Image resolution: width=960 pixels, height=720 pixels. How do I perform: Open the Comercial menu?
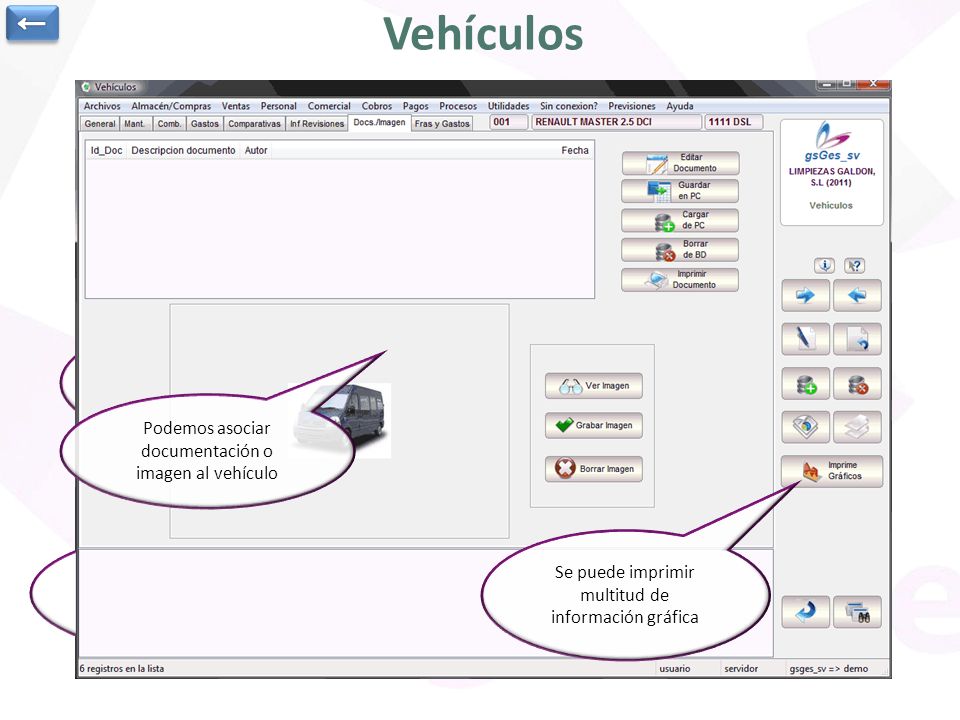(x=329, y=106)
